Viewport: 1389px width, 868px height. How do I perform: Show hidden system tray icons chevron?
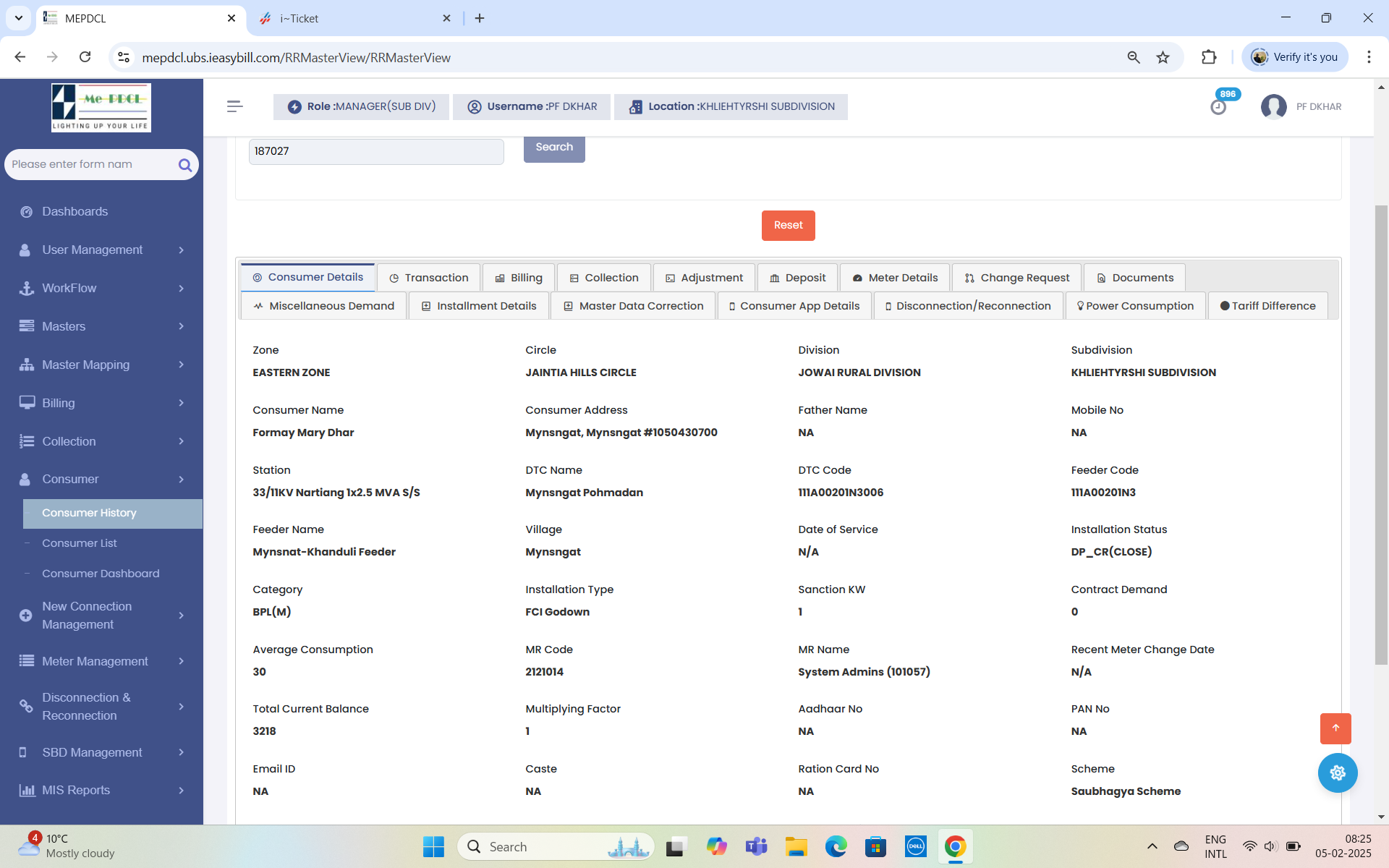click(1152, 846)
